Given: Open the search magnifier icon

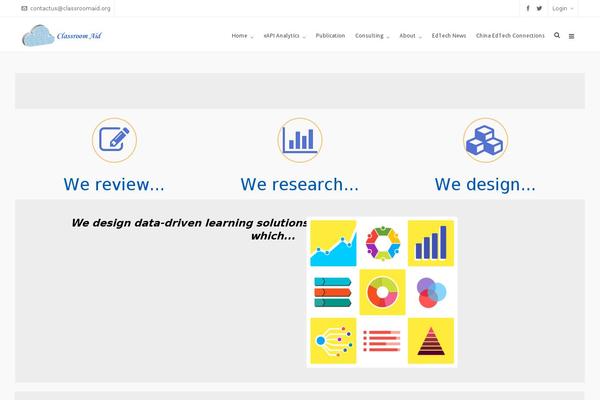Looking at the screenshot, I should [x=557, y=35].
